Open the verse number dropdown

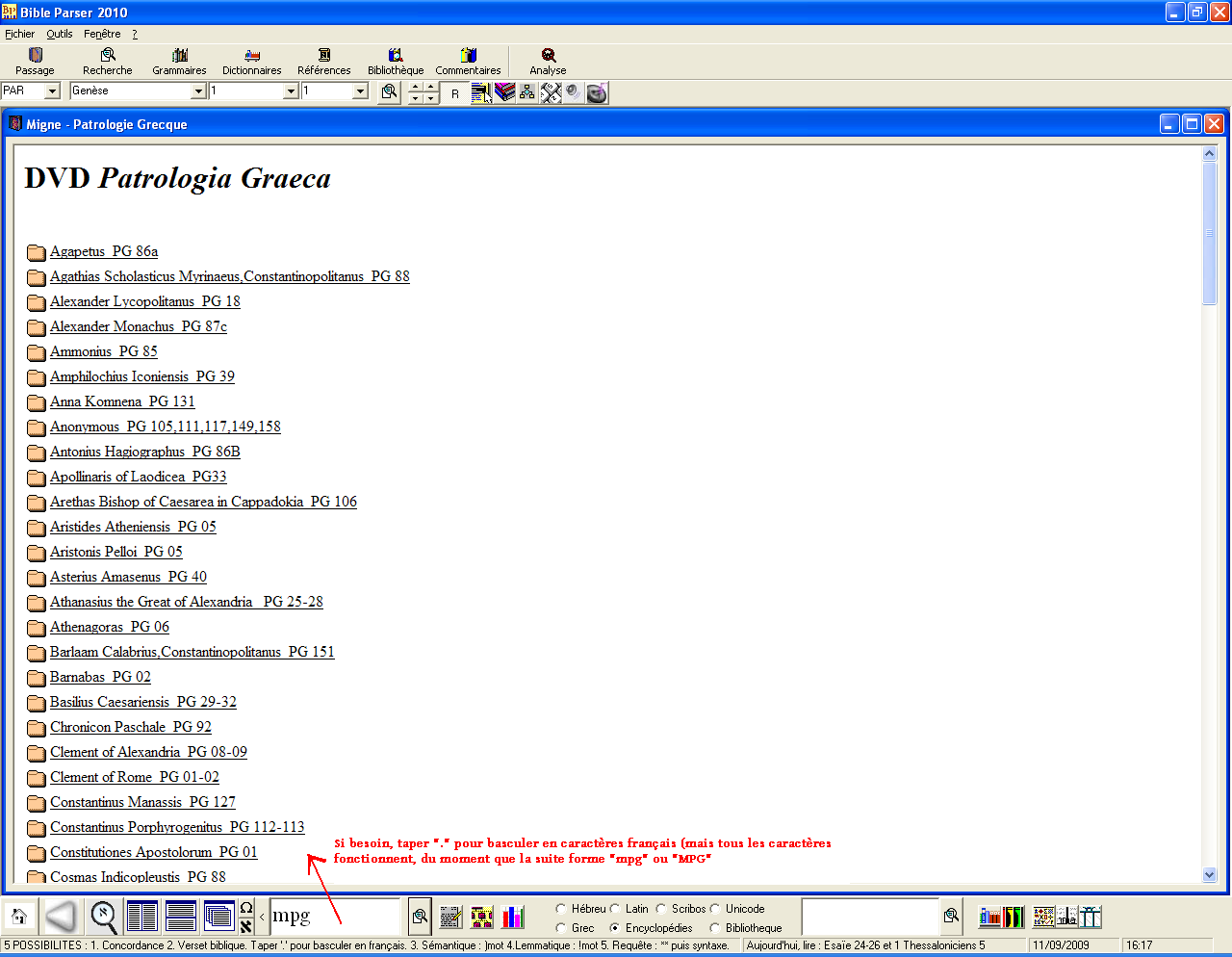(x=360, y=91)
